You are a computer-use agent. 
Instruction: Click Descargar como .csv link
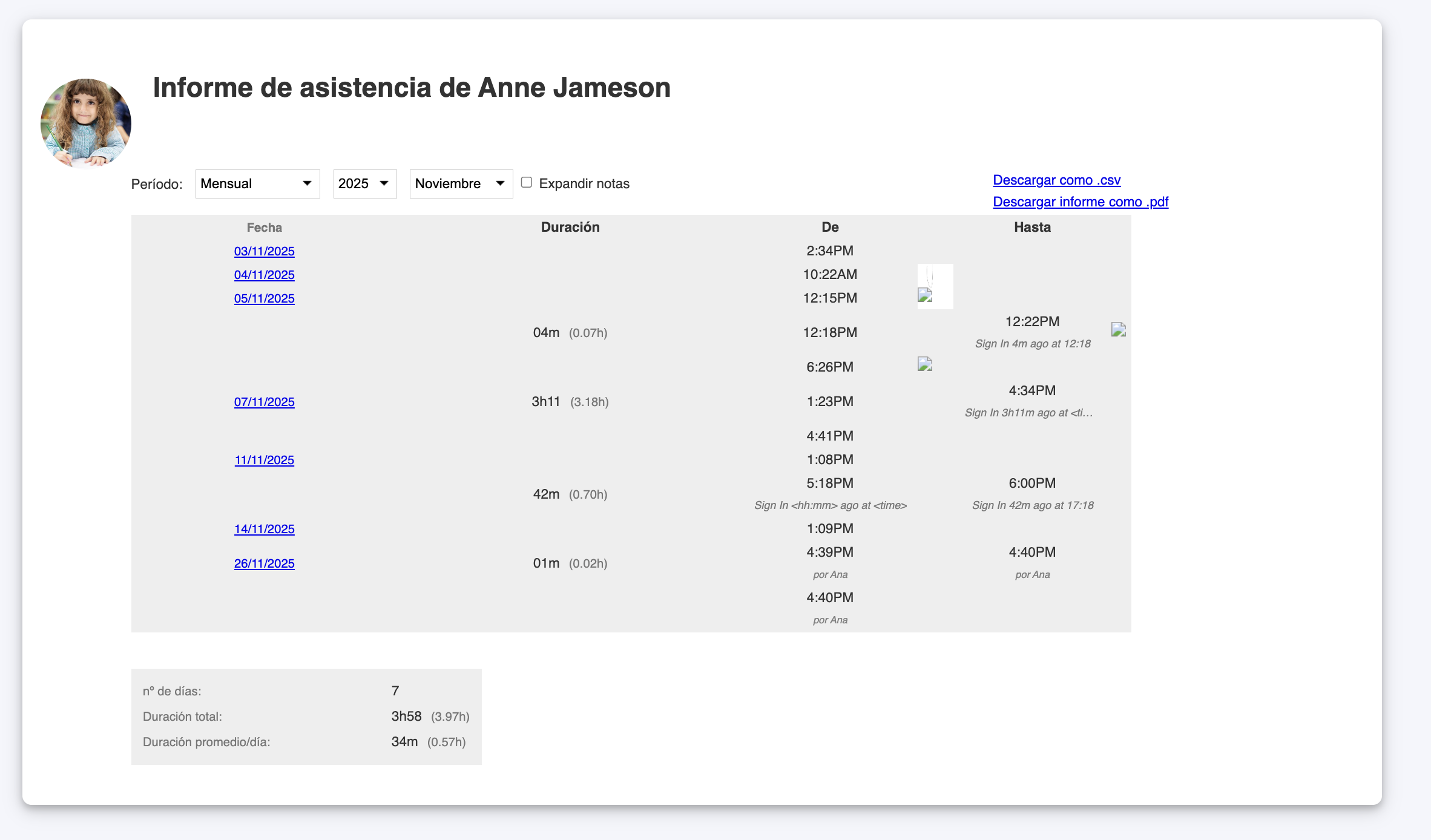(x=1056, y=180)
